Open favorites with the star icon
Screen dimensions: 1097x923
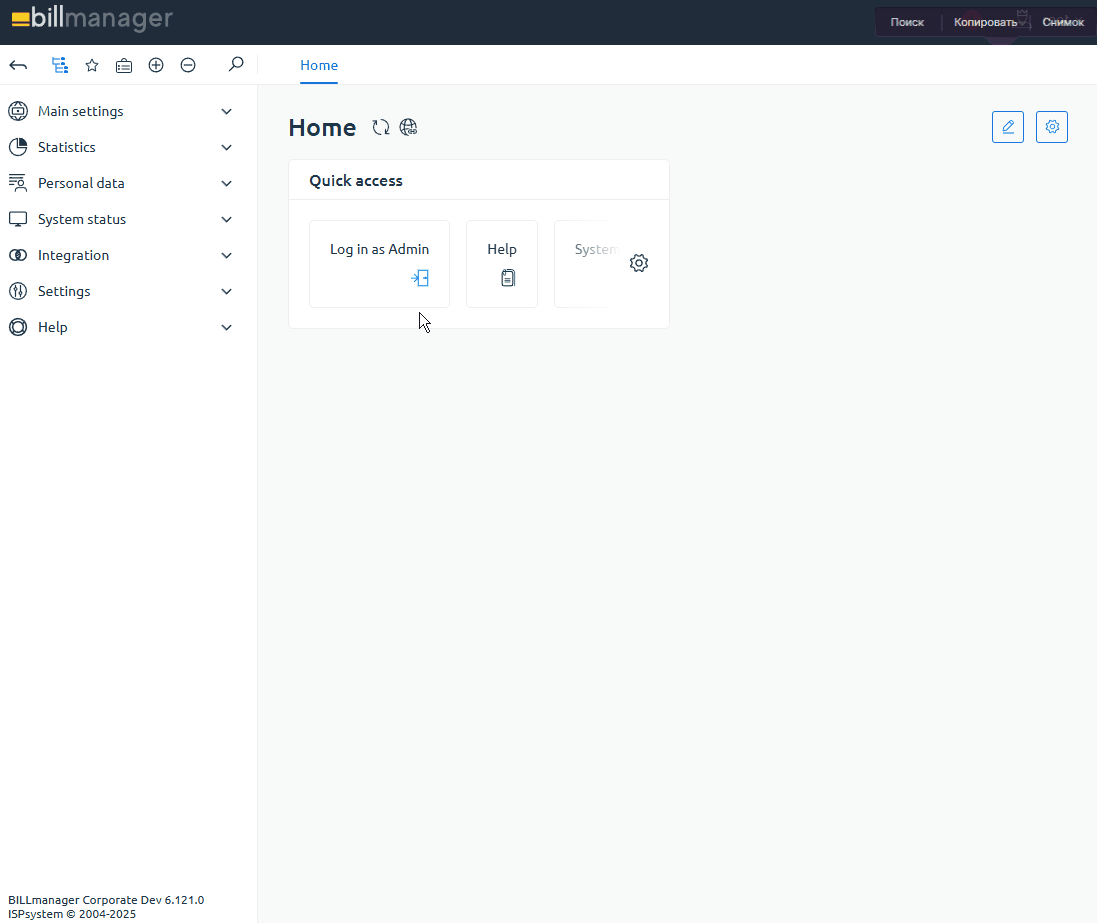[x=92, y=65]
